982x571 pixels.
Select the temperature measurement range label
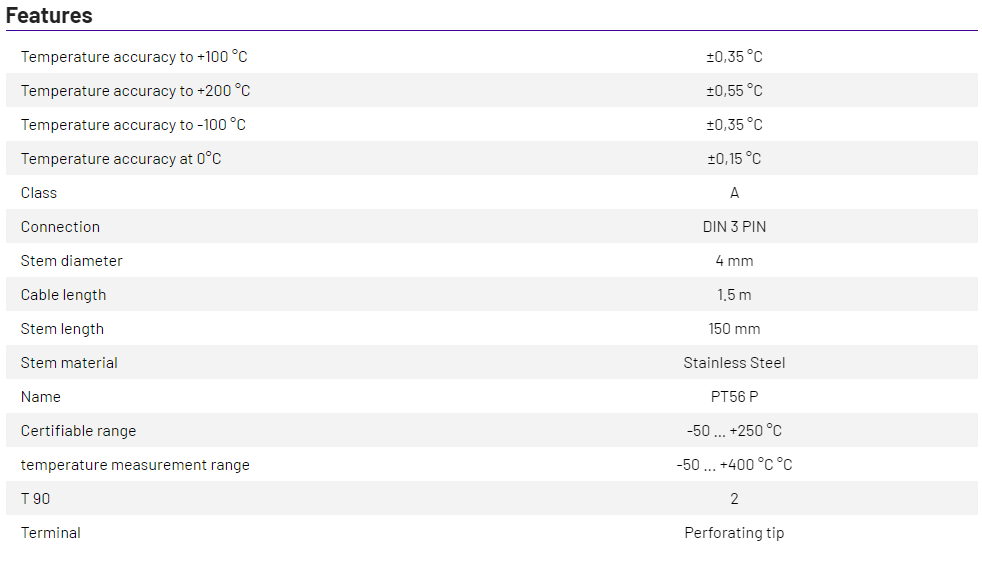135,465
